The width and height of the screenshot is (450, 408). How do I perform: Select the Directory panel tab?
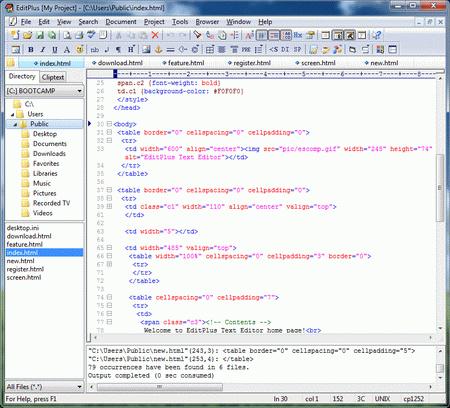click(22, 76)
